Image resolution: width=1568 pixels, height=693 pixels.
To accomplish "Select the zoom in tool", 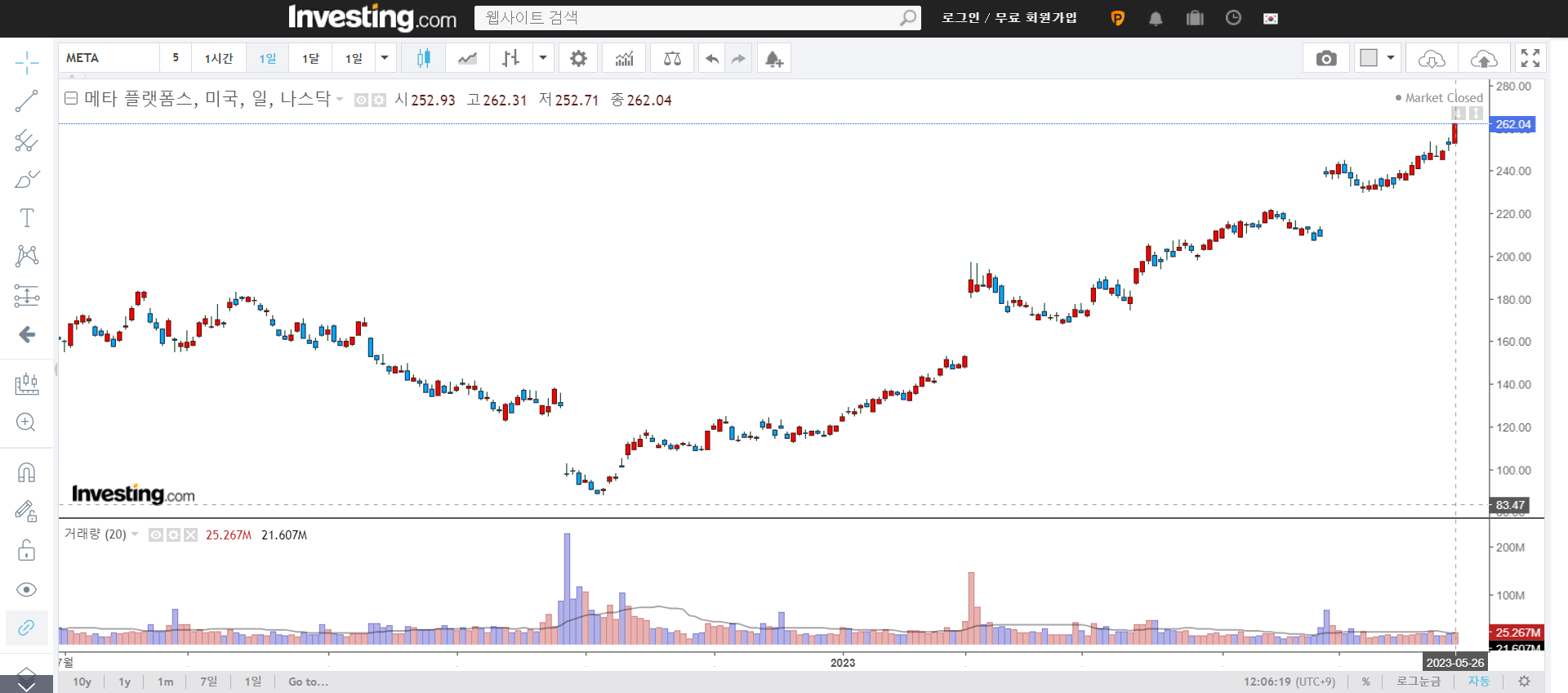I will point(26,422).
